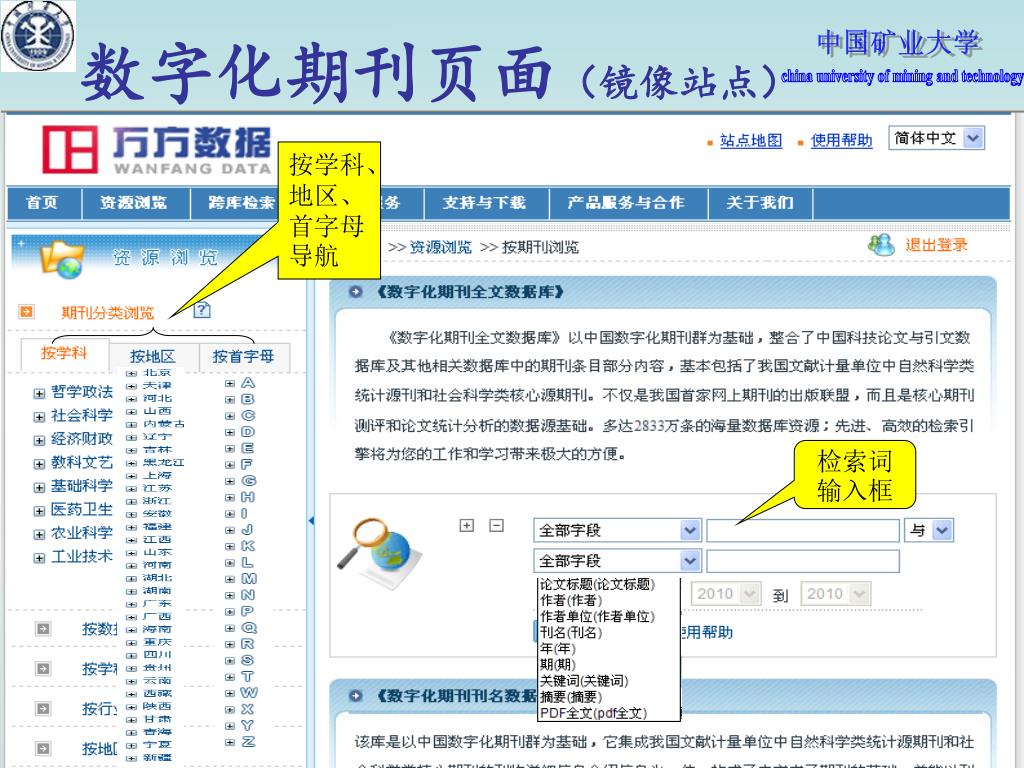1024x768 pixels.
Task: Click the second search term input box
Action: 803,561
